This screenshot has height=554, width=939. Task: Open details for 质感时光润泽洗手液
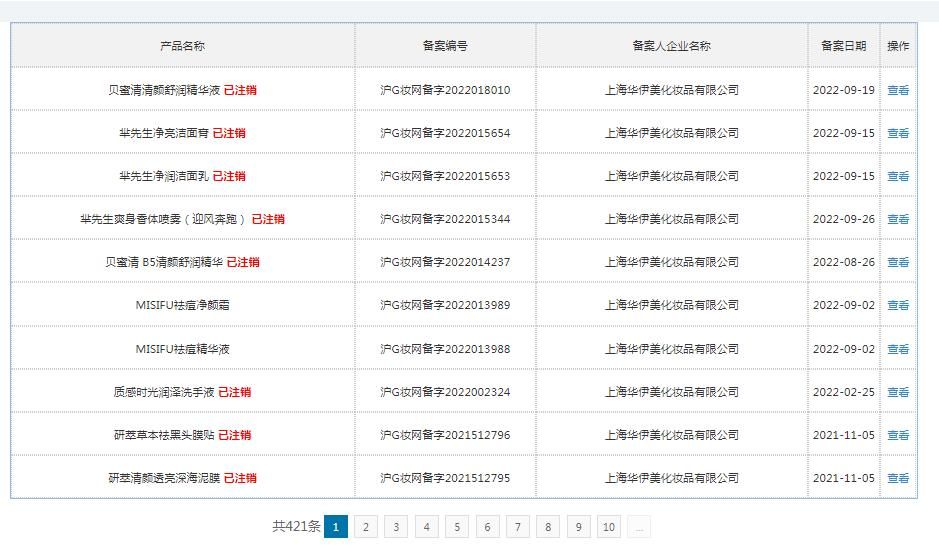click(897, 392)
